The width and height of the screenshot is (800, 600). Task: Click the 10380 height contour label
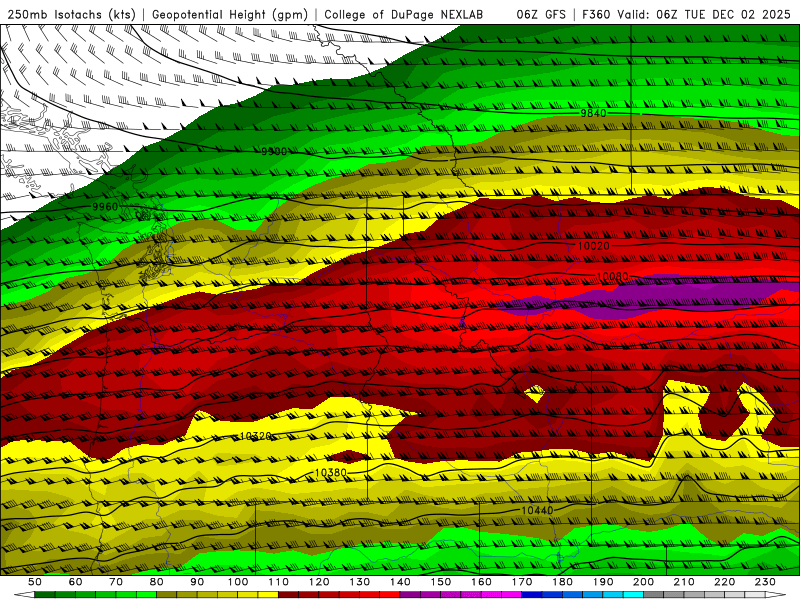point(331,473)
